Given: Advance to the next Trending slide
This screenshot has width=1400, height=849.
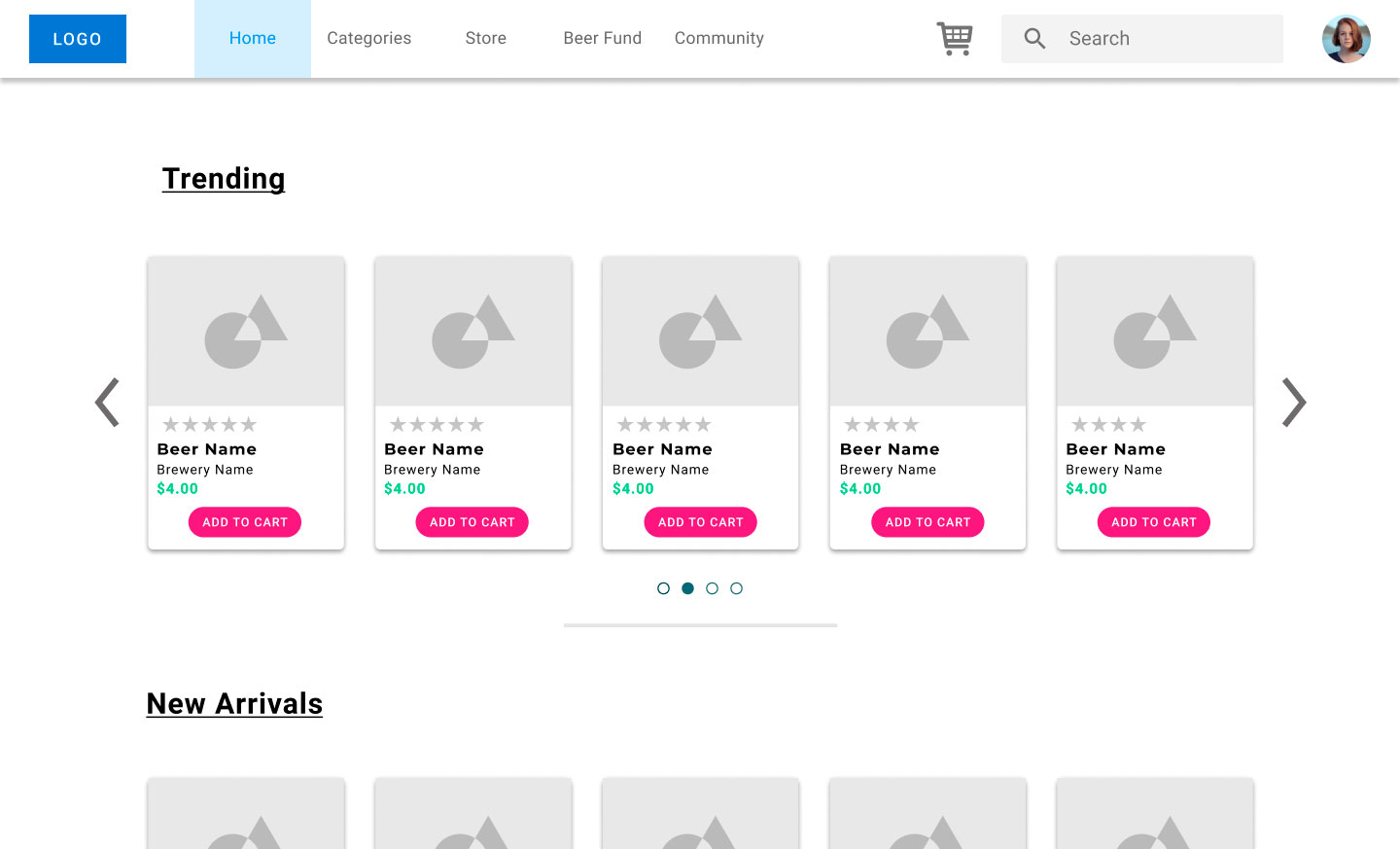Looking at the screenshot, I should tap(1293, 402).
